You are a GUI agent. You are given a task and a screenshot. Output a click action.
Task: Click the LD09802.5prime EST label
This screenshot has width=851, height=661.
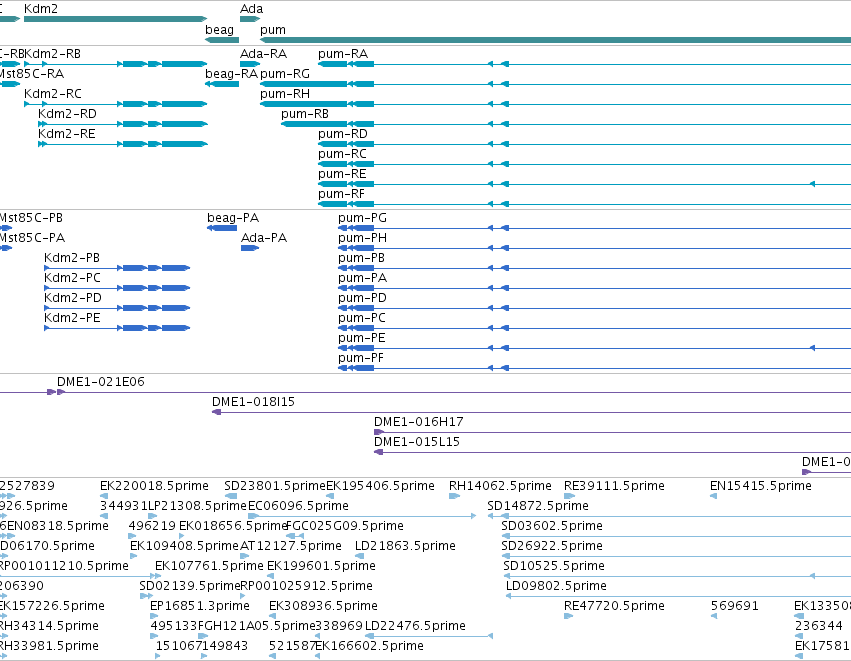coord(556,586)
